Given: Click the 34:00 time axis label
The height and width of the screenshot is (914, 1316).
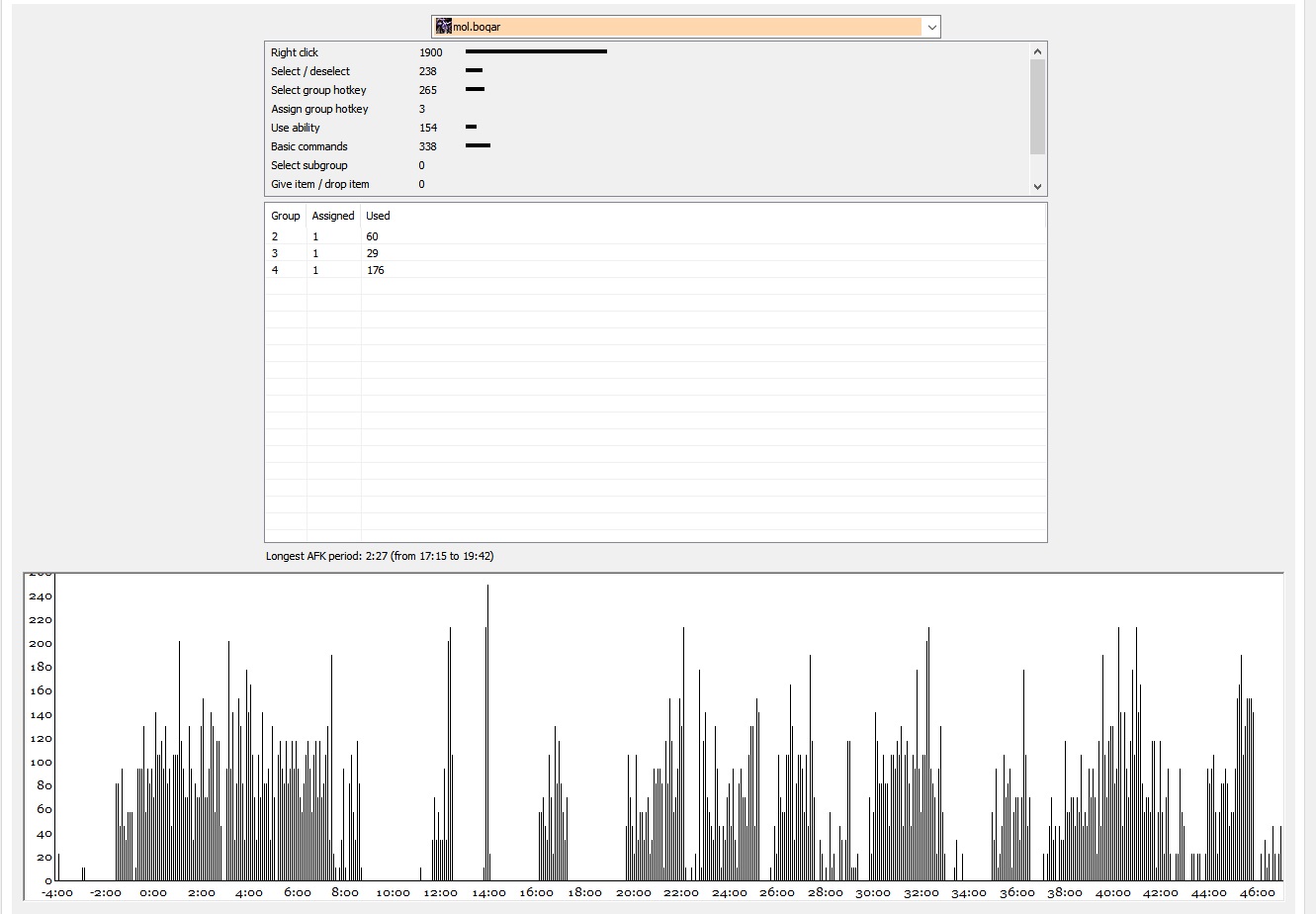Looking at the screenshot, I should 969,893.
